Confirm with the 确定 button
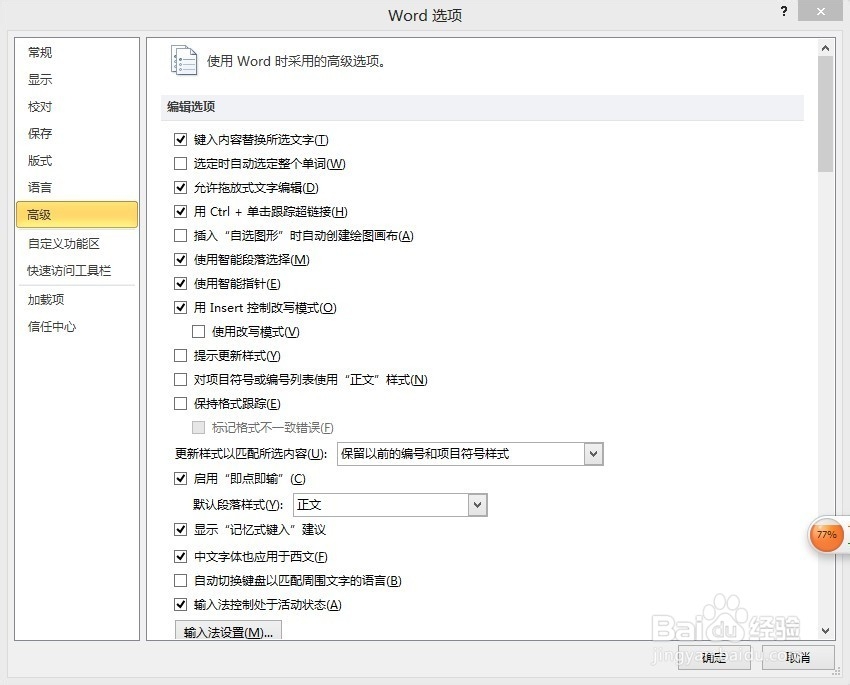Screen dimensions: 850x685 click(x=714, y=657)
